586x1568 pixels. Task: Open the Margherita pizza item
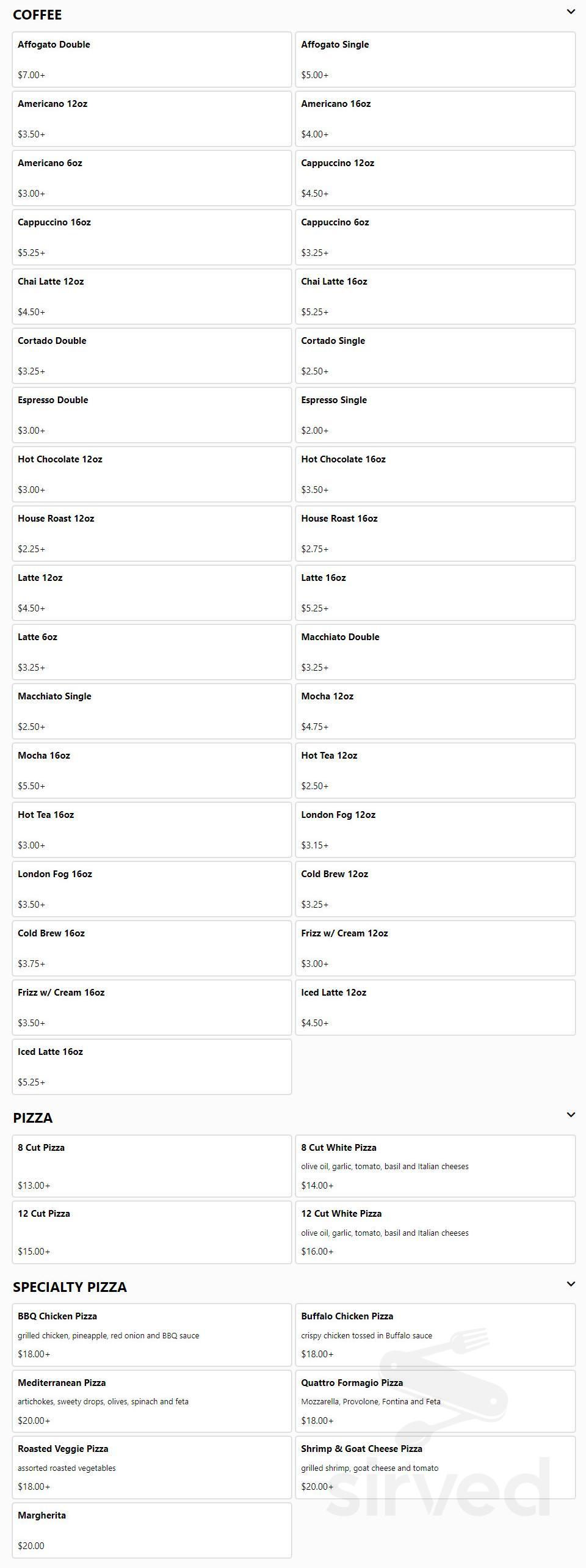pos(152,1530)
